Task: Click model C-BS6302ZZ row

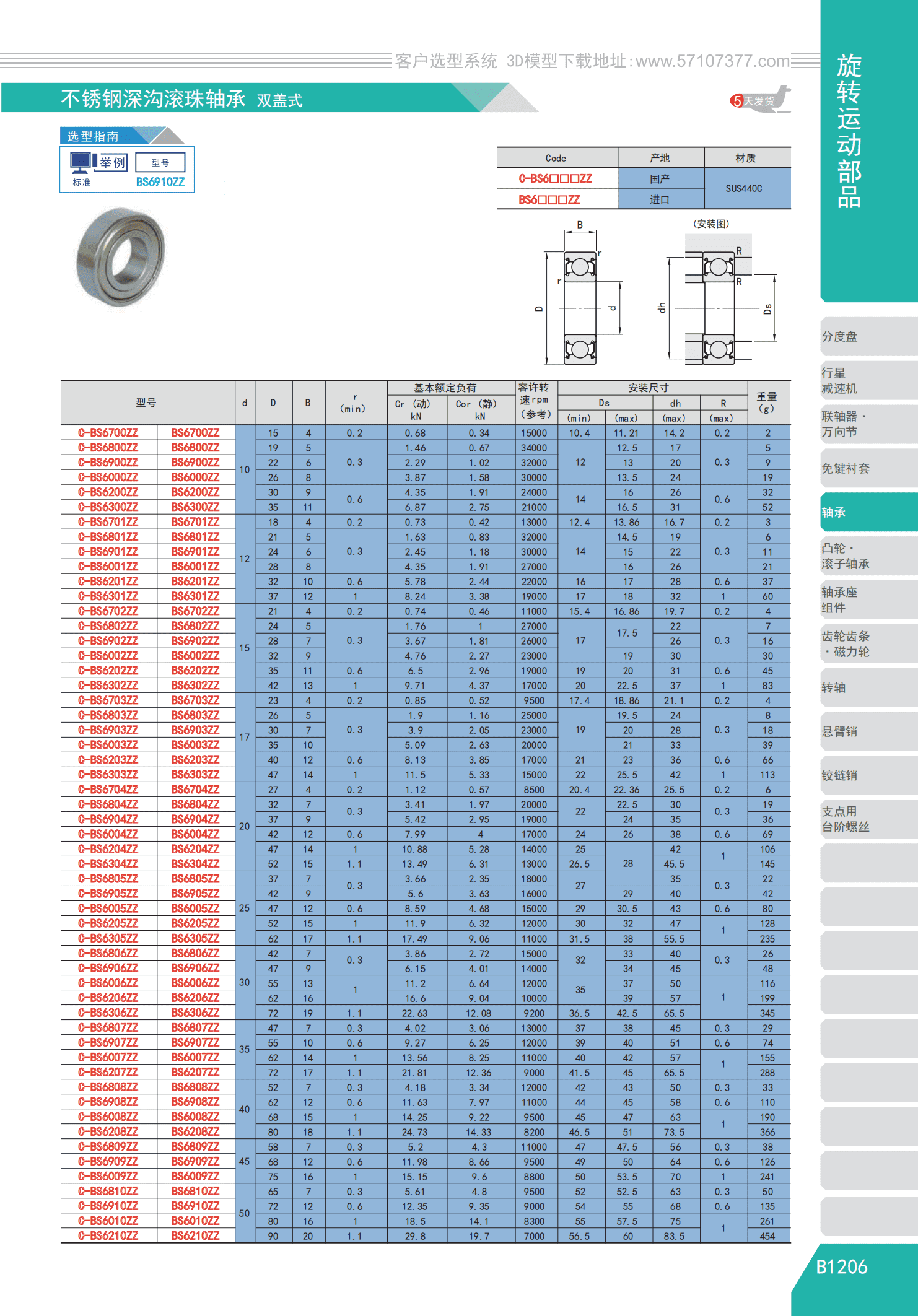Action: pos(108,686)
